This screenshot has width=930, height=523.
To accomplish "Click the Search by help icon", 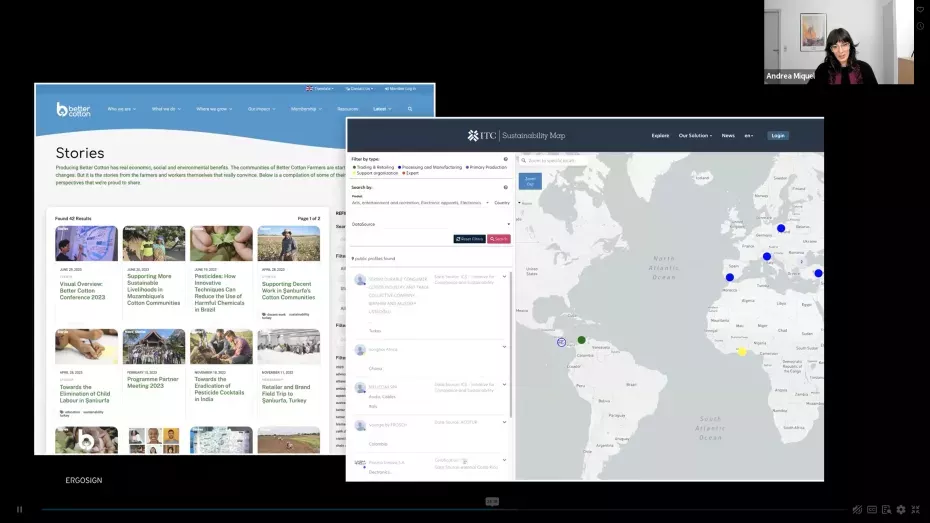I will (x=505, y=187).
